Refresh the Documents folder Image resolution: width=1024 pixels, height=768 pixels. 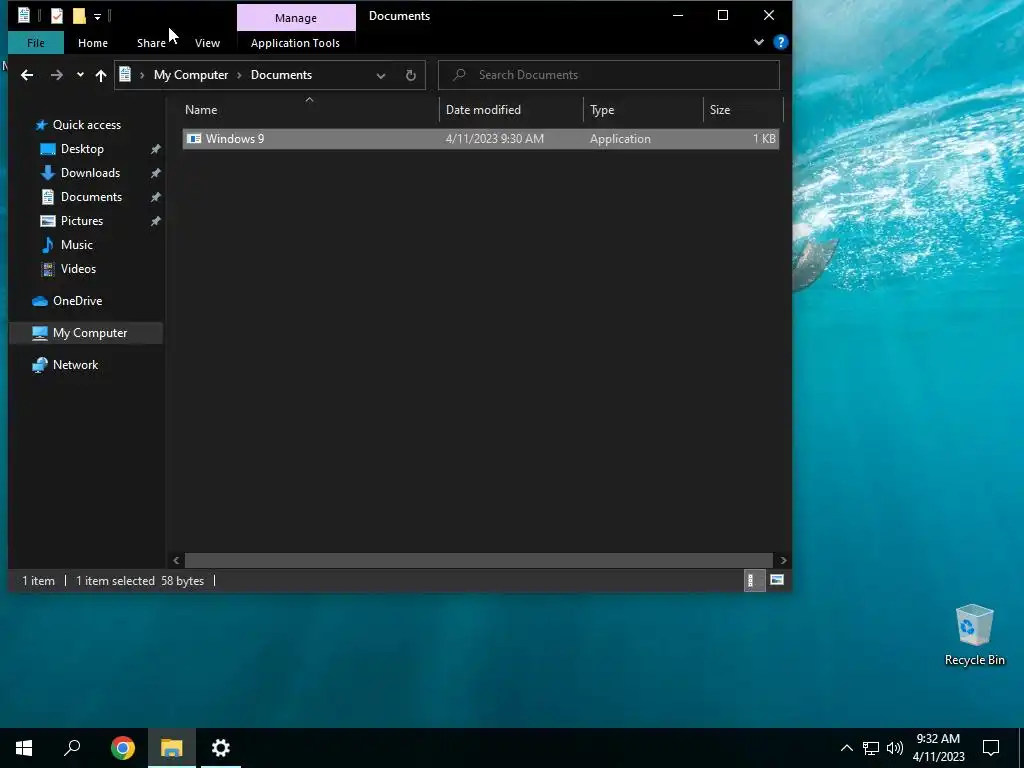click(411, 75)
